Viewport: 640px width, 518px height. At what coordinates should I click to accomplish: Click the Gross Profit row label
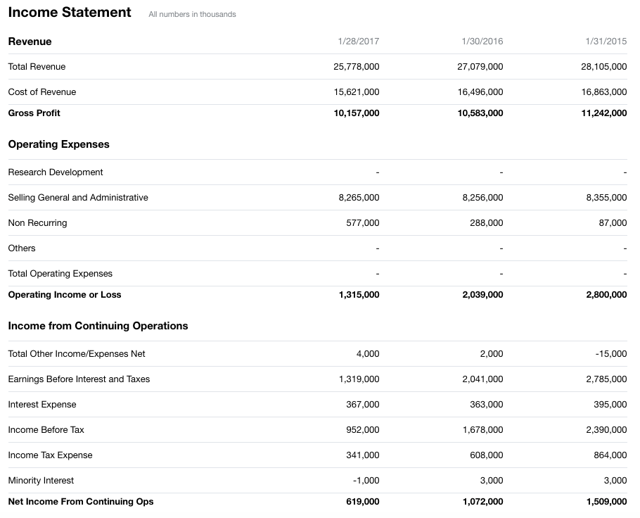tap(34, 113)
